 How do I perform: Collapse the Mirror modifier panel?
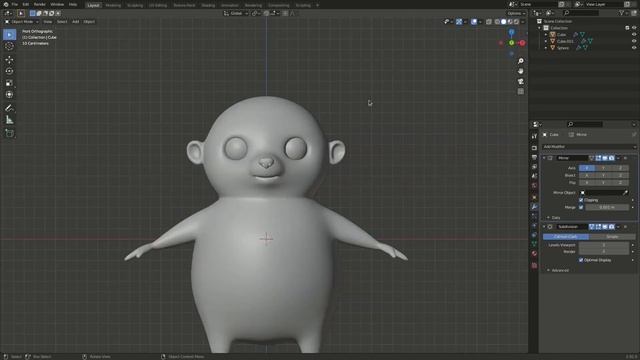544,158
